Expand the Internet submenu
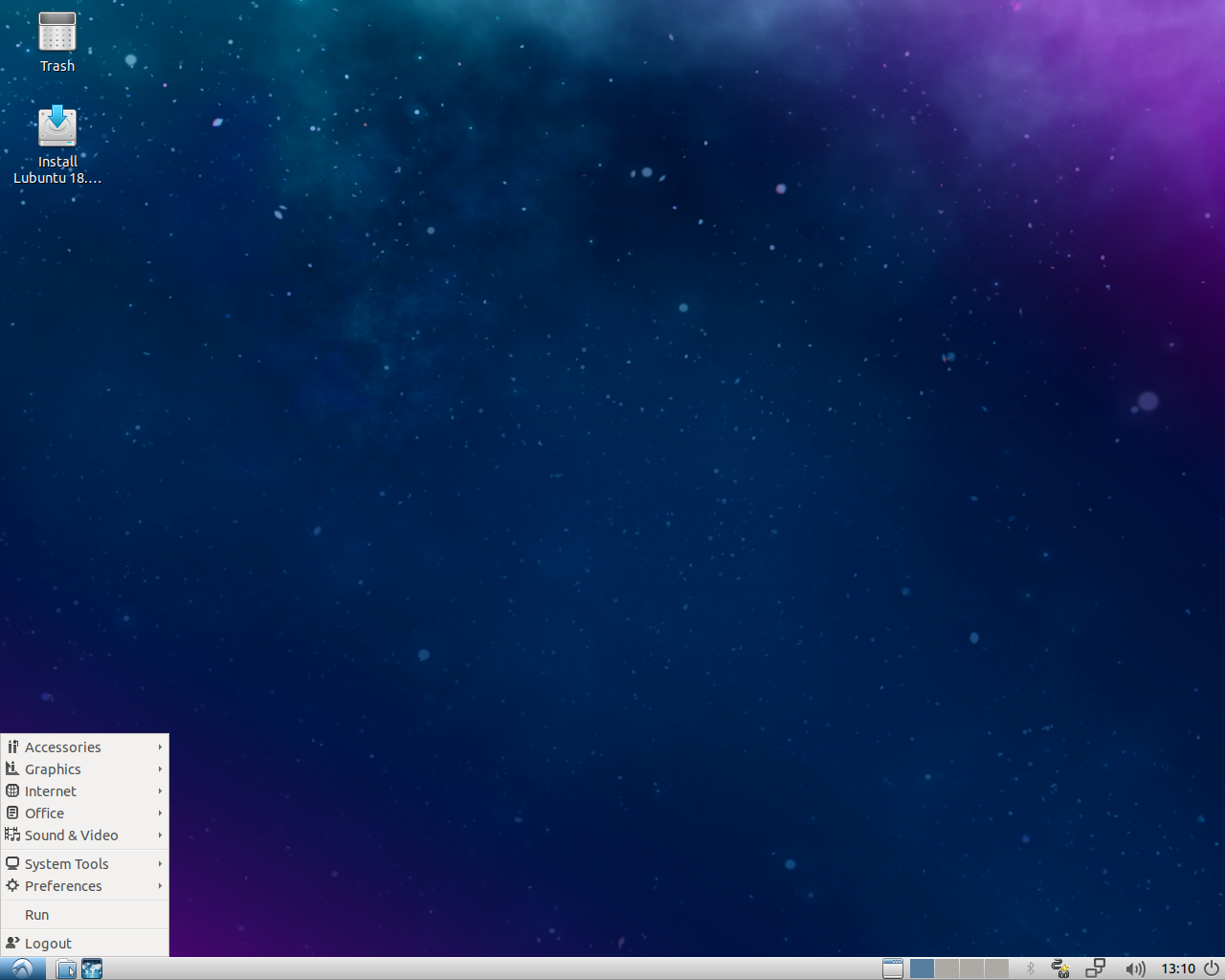 tap(85, 791)
